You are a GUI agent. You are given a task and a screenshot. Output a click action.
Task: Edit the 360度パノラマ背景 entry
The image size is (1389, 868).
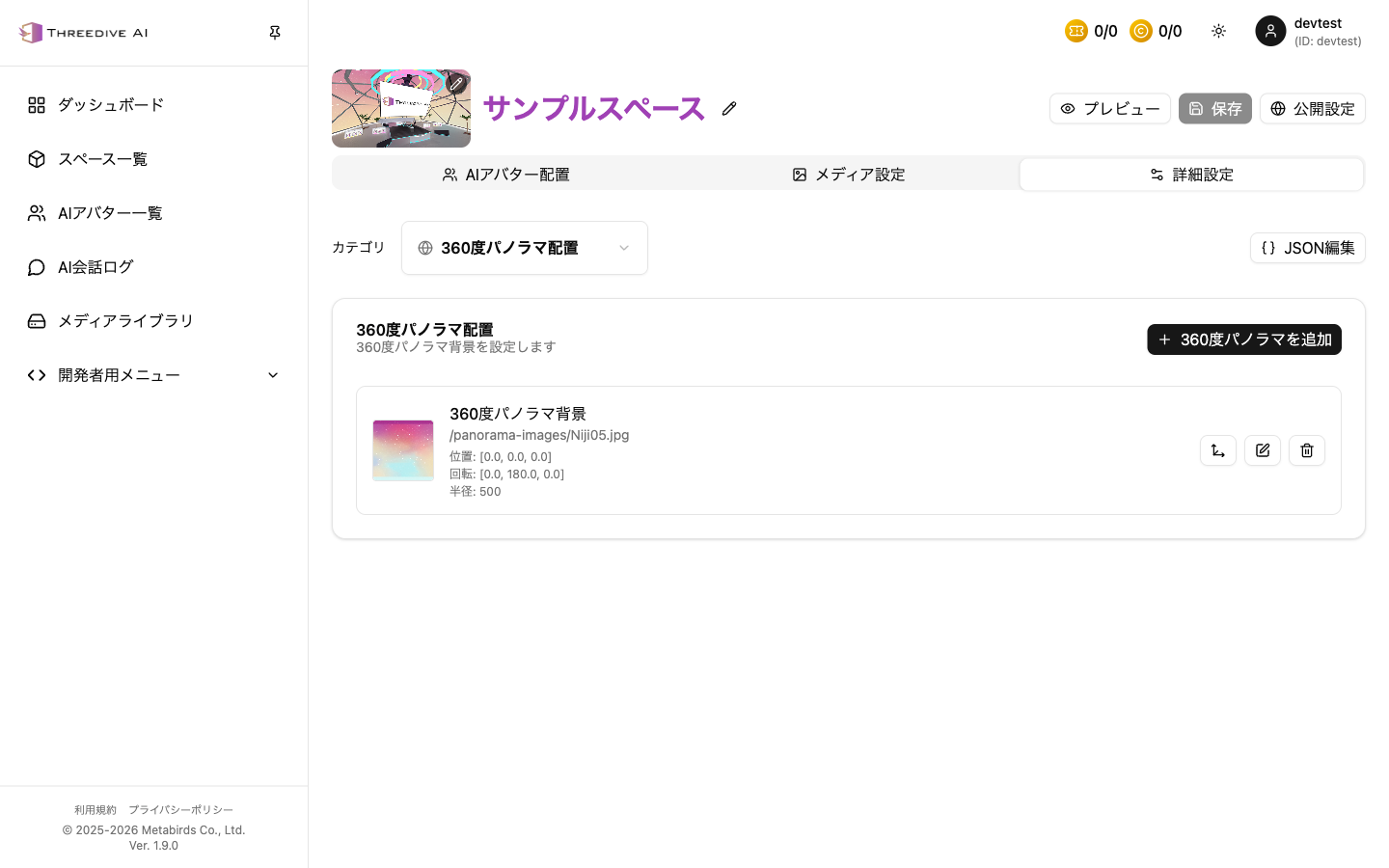click(x=1263, y=450)
